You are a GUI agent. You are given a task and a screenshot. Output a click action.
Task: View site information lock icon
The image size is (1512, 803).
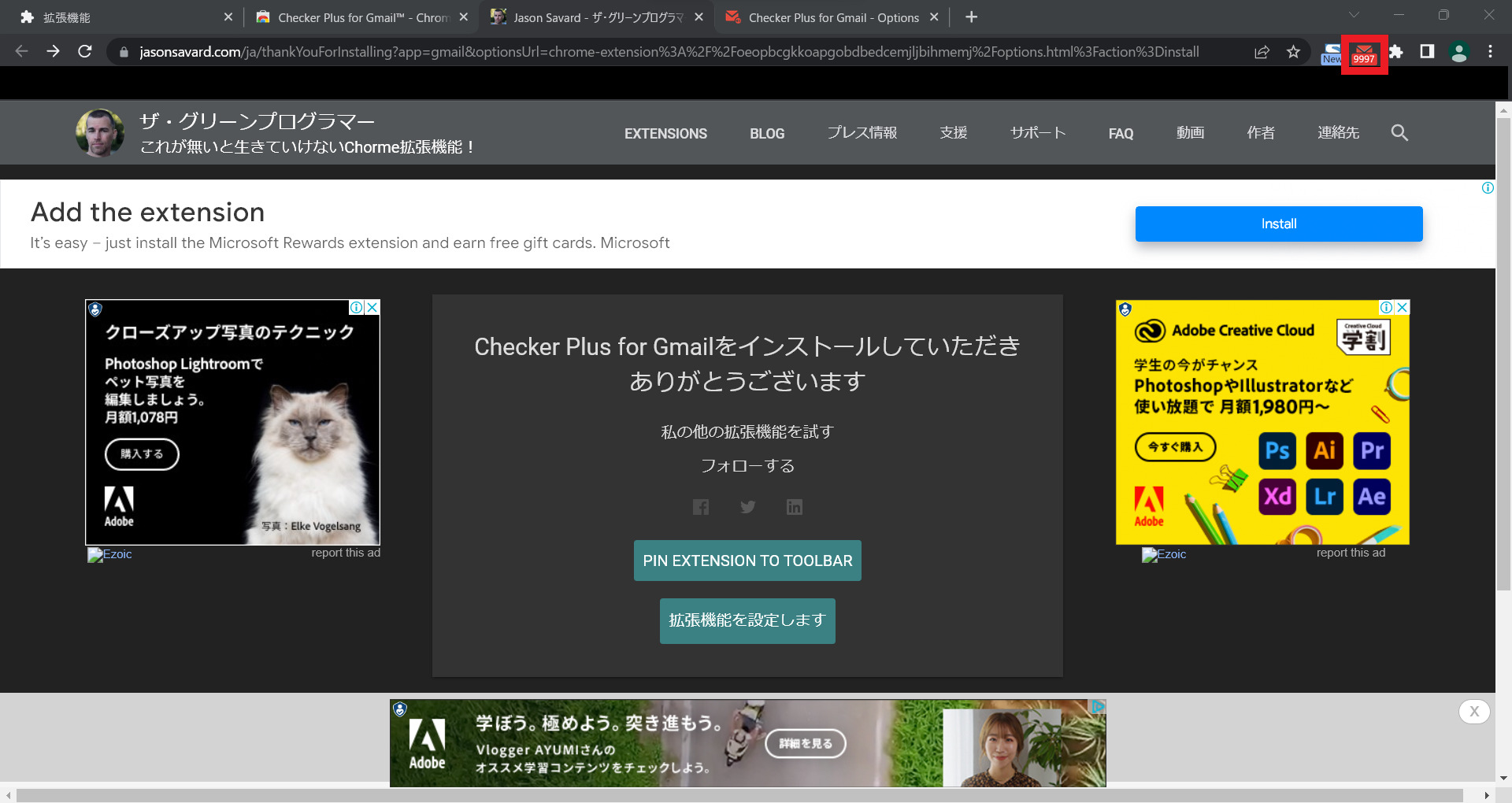point(123,52)
